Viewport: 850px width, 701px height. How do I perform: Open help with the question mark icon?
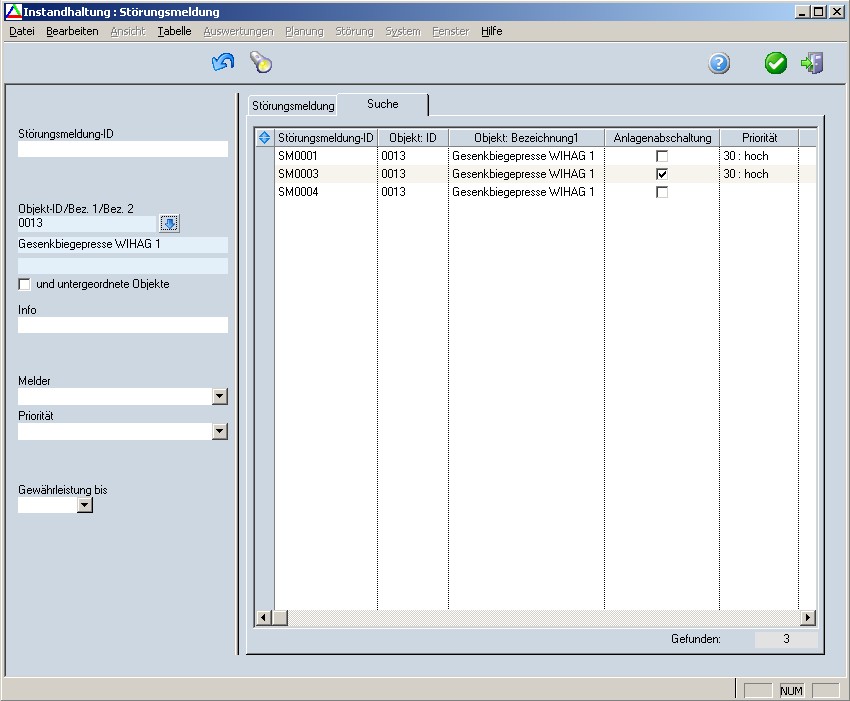pyautogui.click(x=719, y=64)
